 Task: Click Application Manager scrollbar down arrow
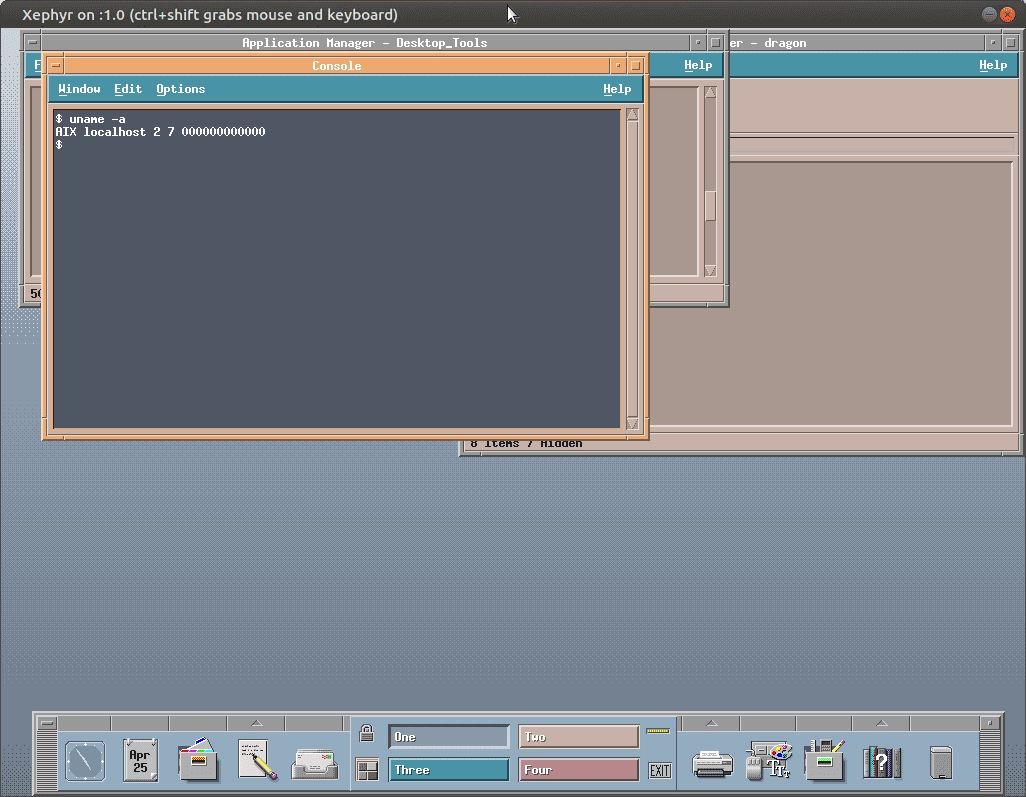(x=710, y=270)
